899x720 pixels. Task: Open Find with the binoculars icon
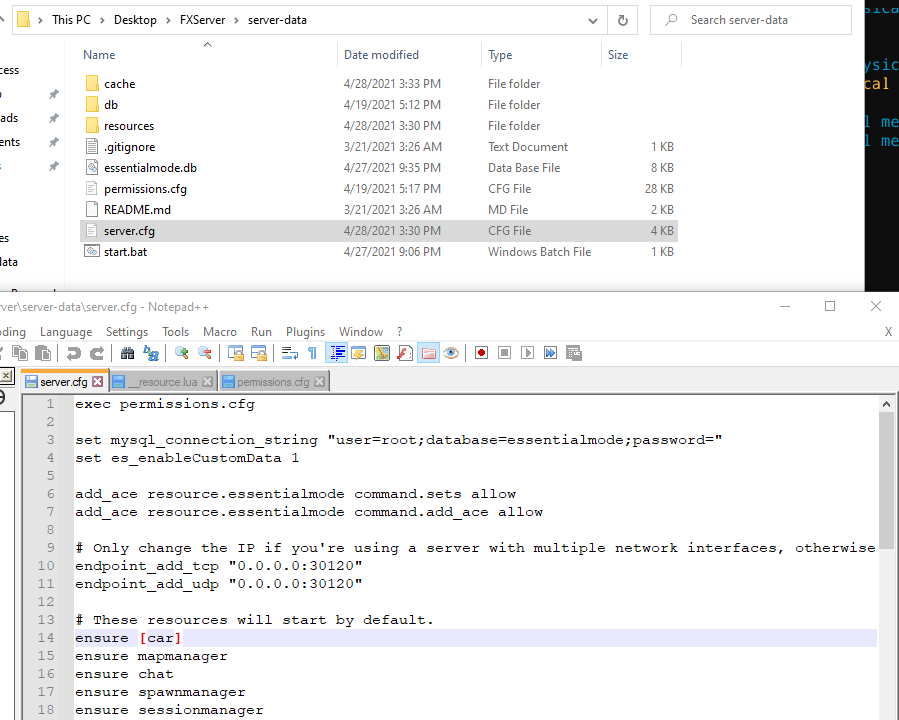coord(127,353)
